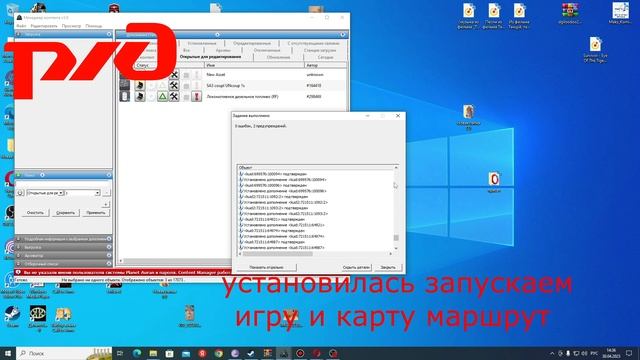This screenshot has width=640, height=360.
Task: Click the Применить button in the search panel
Action: [x=96, y=213]
